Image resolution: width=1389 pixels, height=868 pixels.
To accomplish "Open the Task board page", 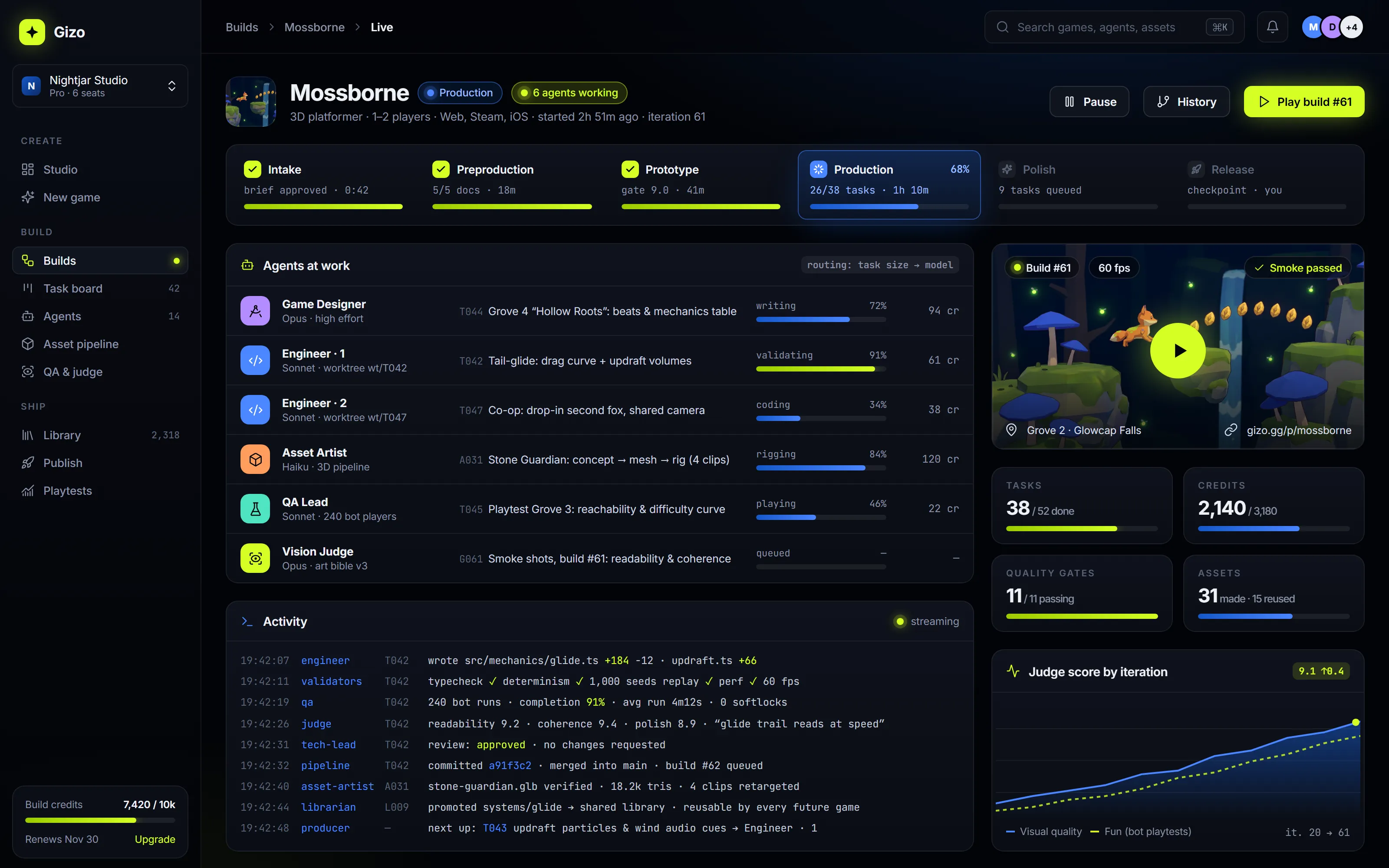I will (x=100, y=288).
